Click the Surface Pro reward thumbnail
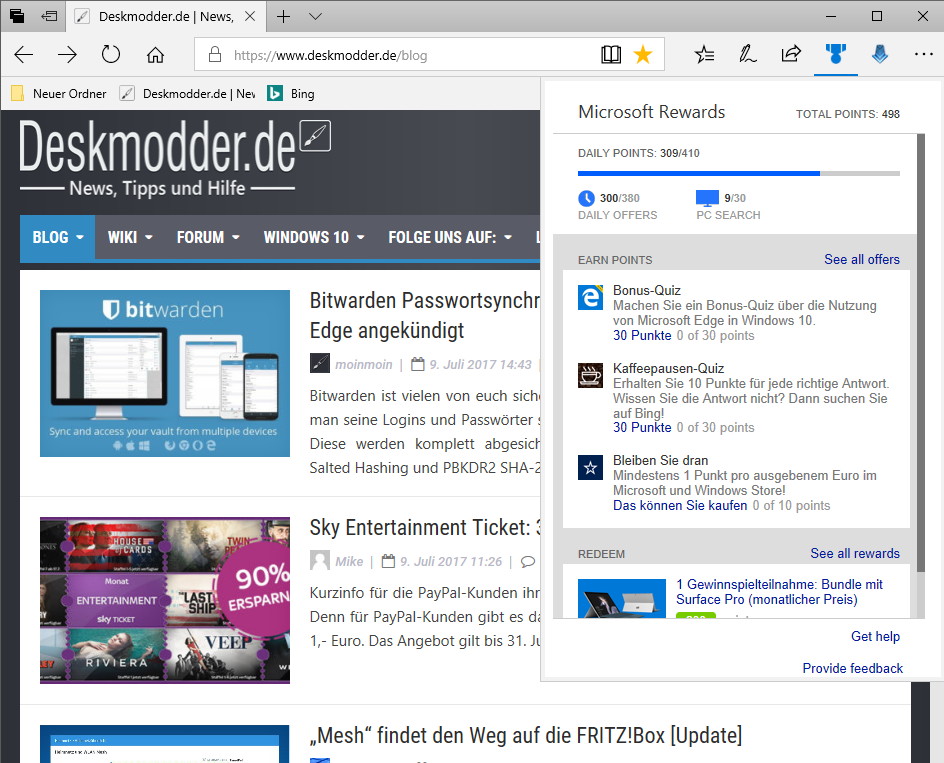The width and height of the screenshot is (944, 763). (621, 599)
